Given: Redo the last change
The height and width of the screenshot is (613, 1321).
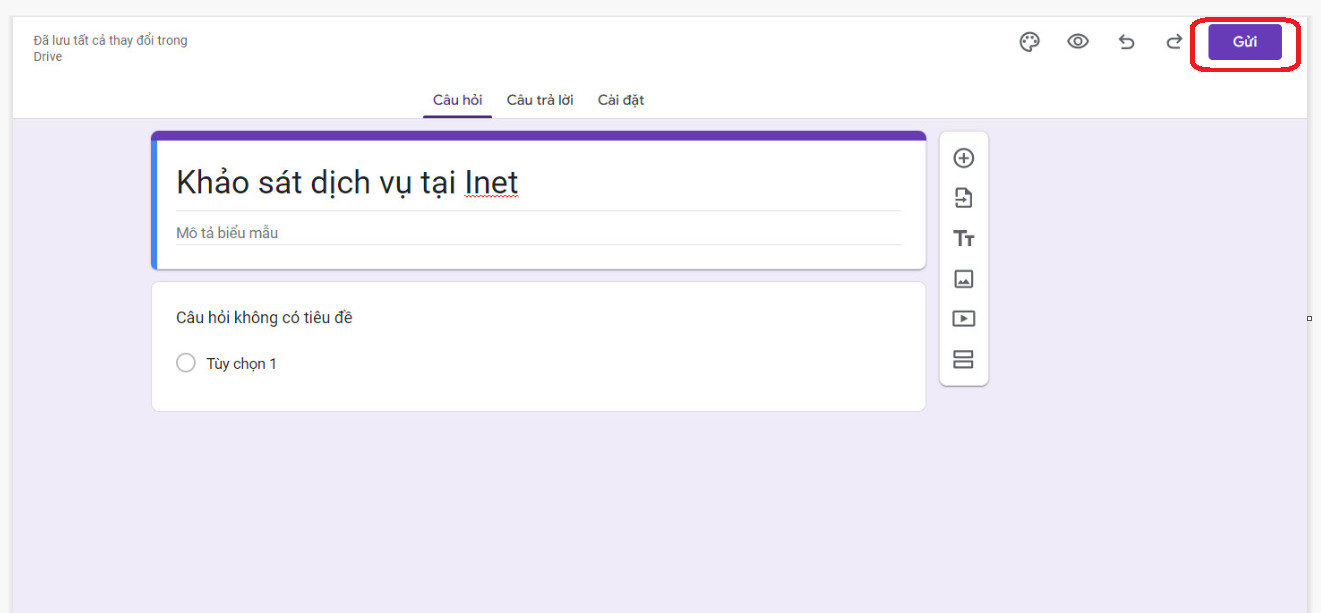Looking at the screenshot, I should tap(1174, 42).
